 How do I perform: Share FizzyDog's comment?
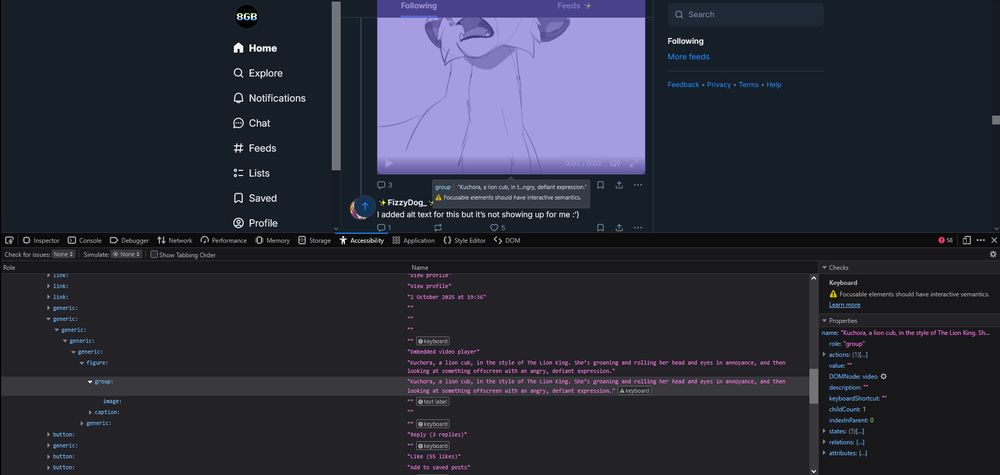(619, 228)
